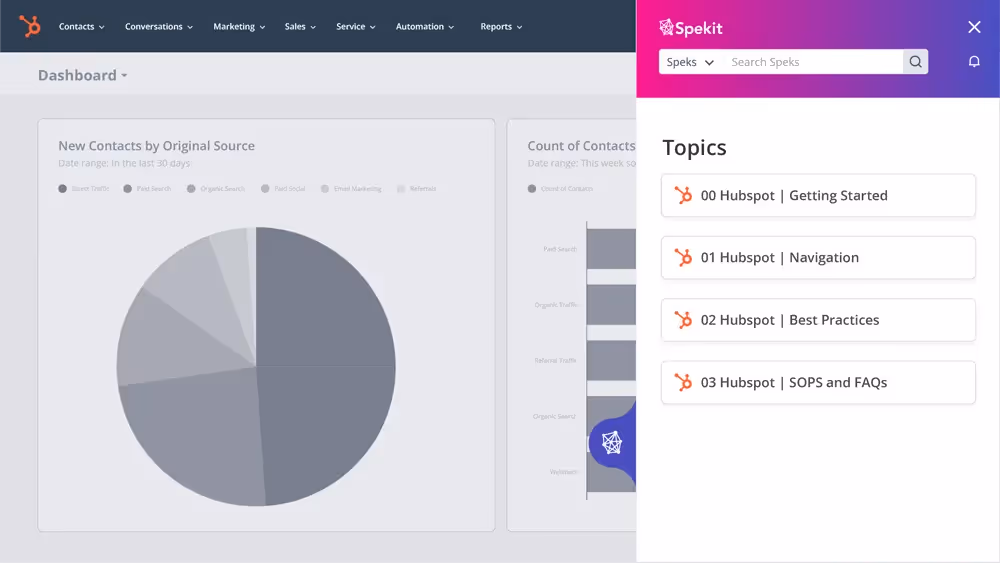Click 'Date range: In the last 30 days' text

coord(124,163)
